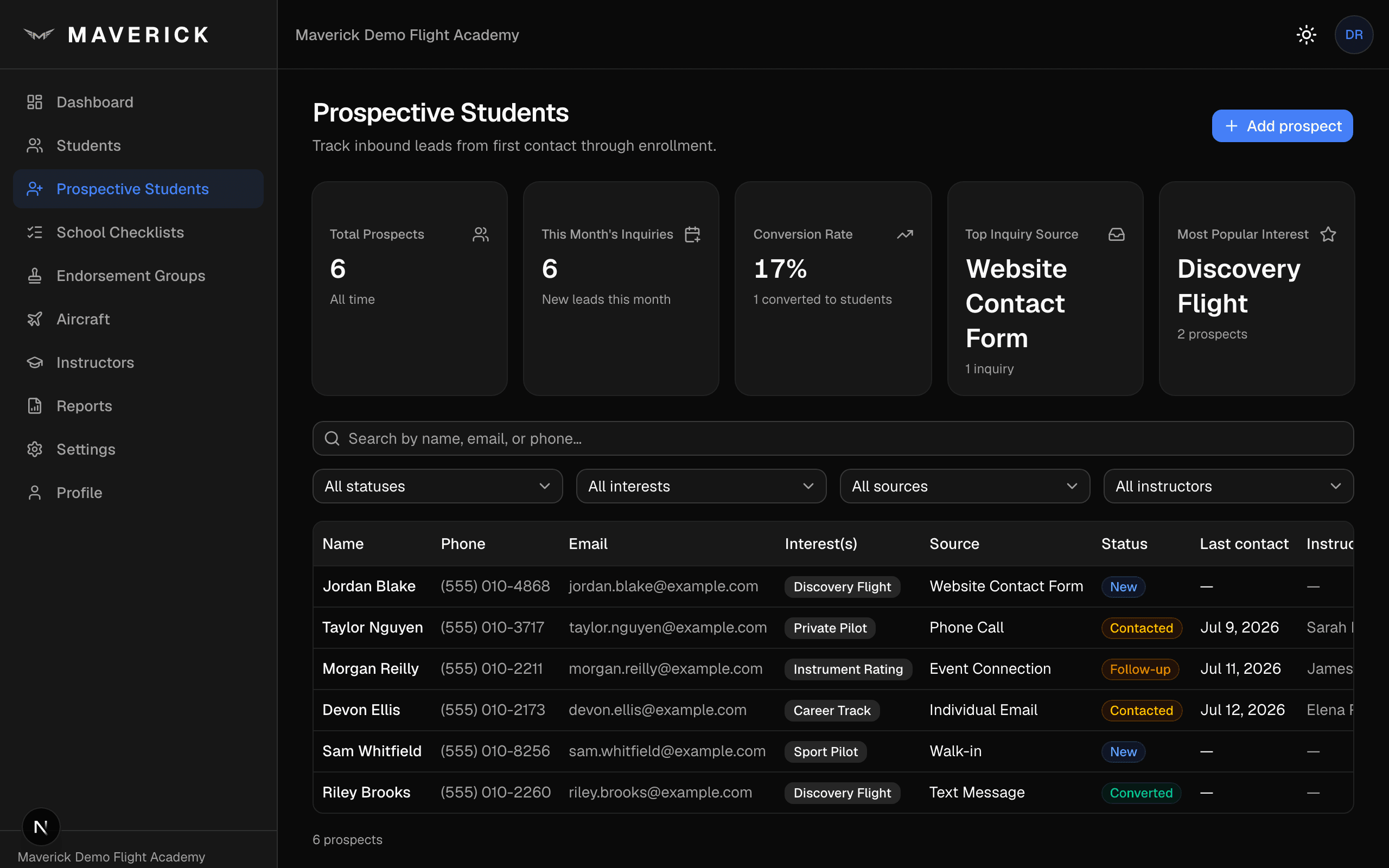Click the School Checklists list icon

point(35,233)
